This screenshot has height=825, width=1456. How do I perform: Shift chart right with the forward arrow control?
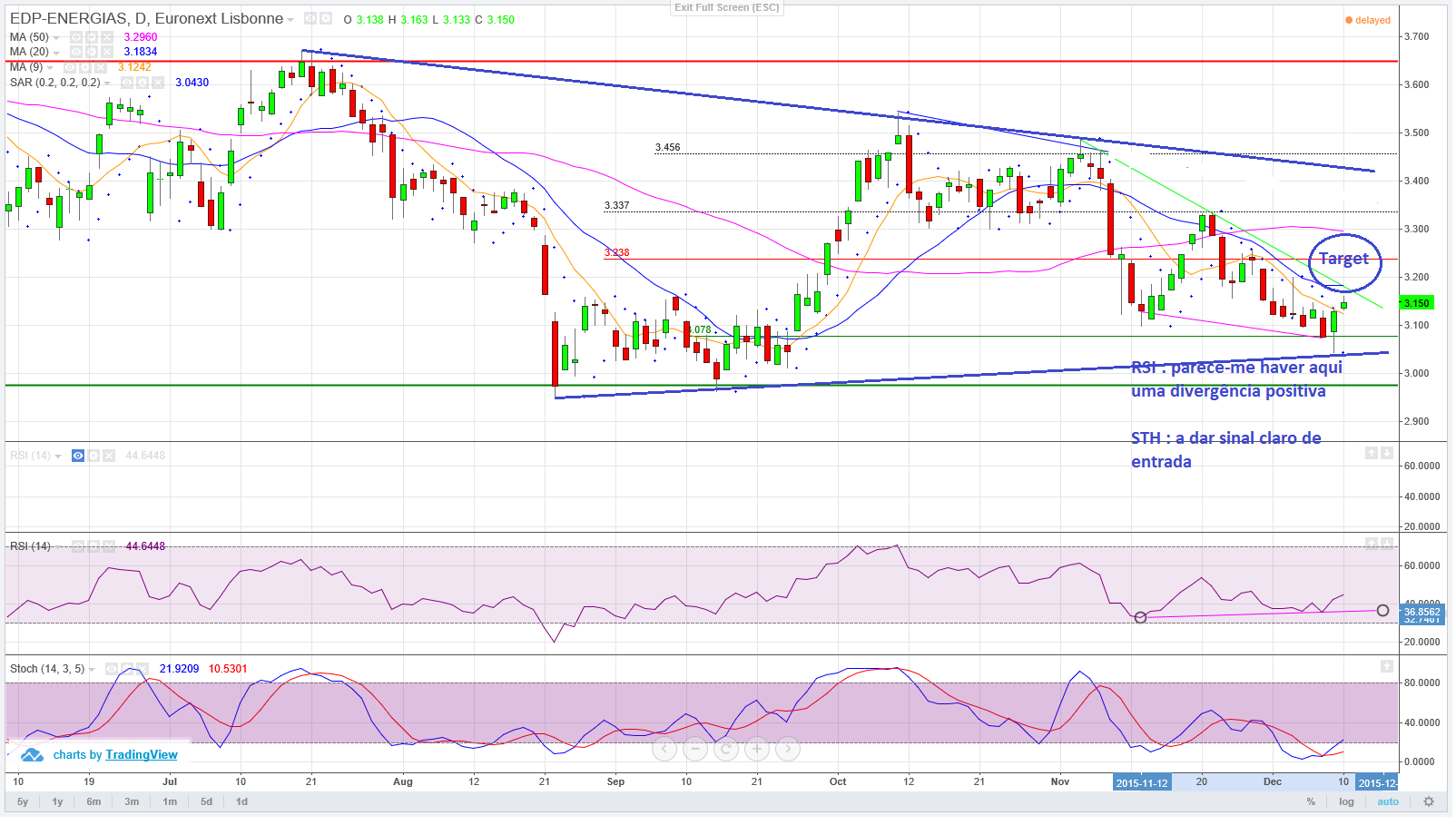click(x=788, y=749)
